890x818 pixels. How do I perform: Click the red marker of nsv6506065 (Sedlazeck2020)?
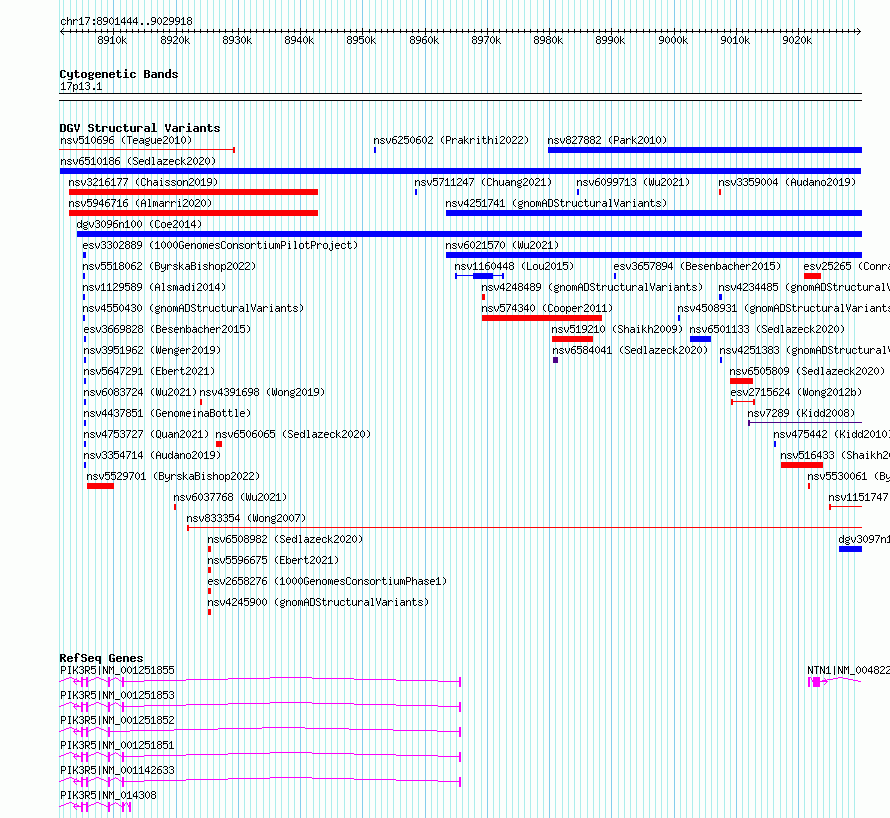tap(219, 444)
